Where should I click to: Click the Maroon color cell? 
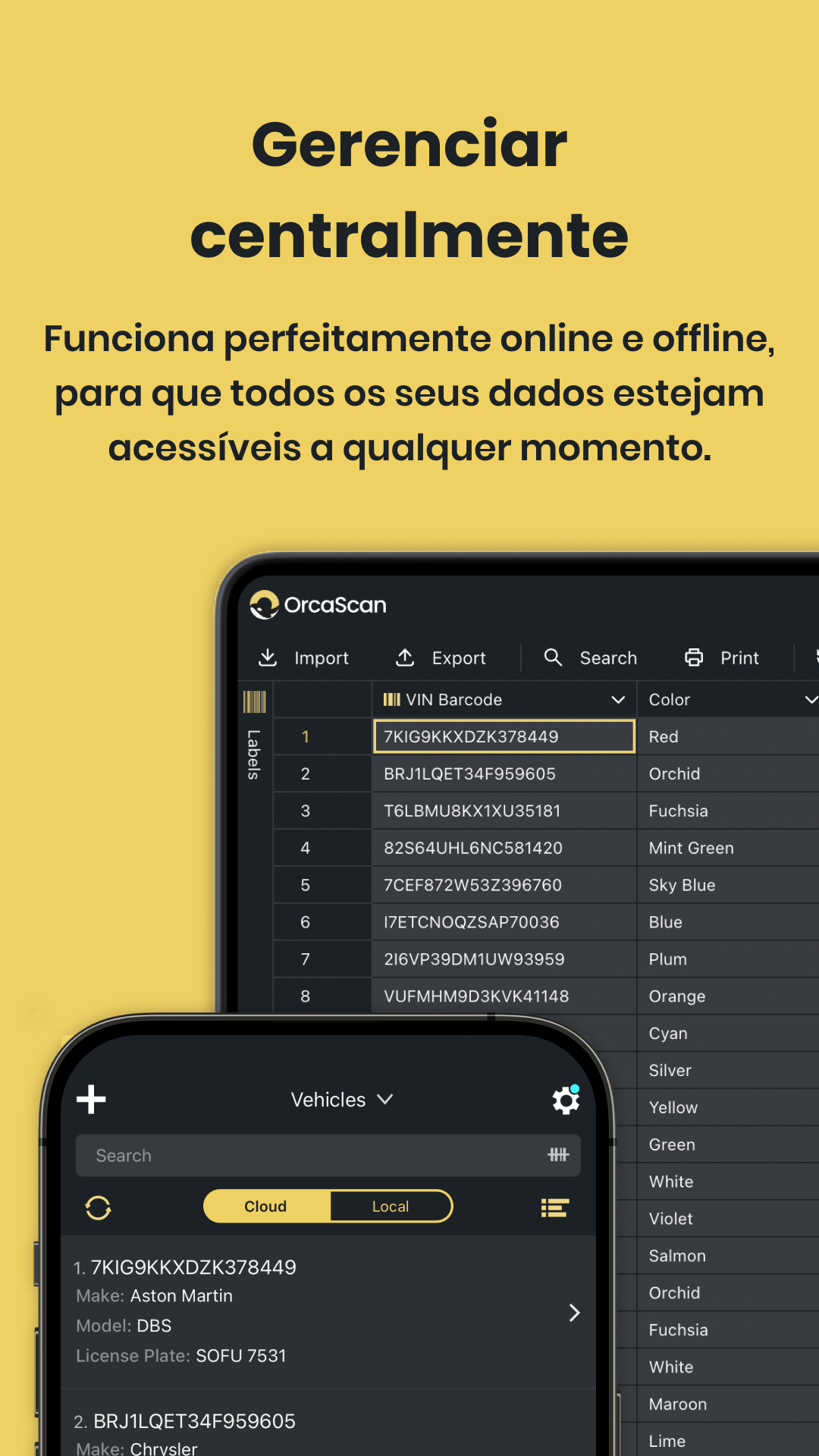click(x=728, y=1404)
